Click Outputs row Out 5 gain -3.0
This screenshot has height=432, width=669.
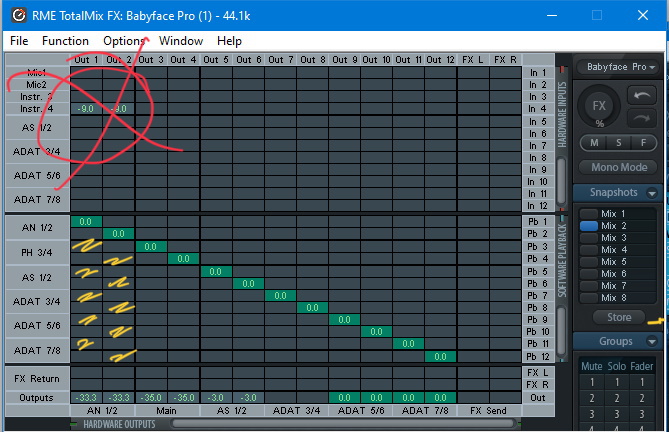tap(216, 397)
